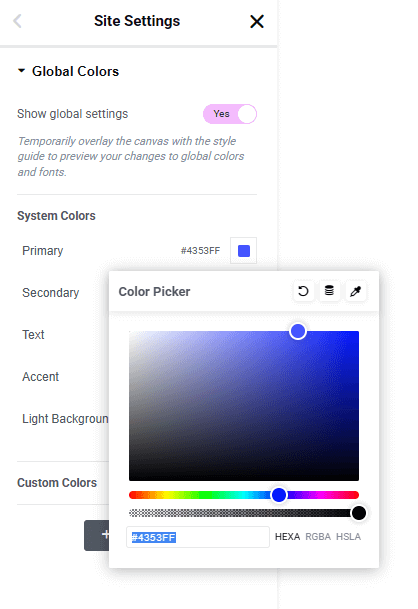Image resolution: width=418 pixels, height=609 pixels.
Task: Click the hue slider handle
Action: [x=279, y=495]
